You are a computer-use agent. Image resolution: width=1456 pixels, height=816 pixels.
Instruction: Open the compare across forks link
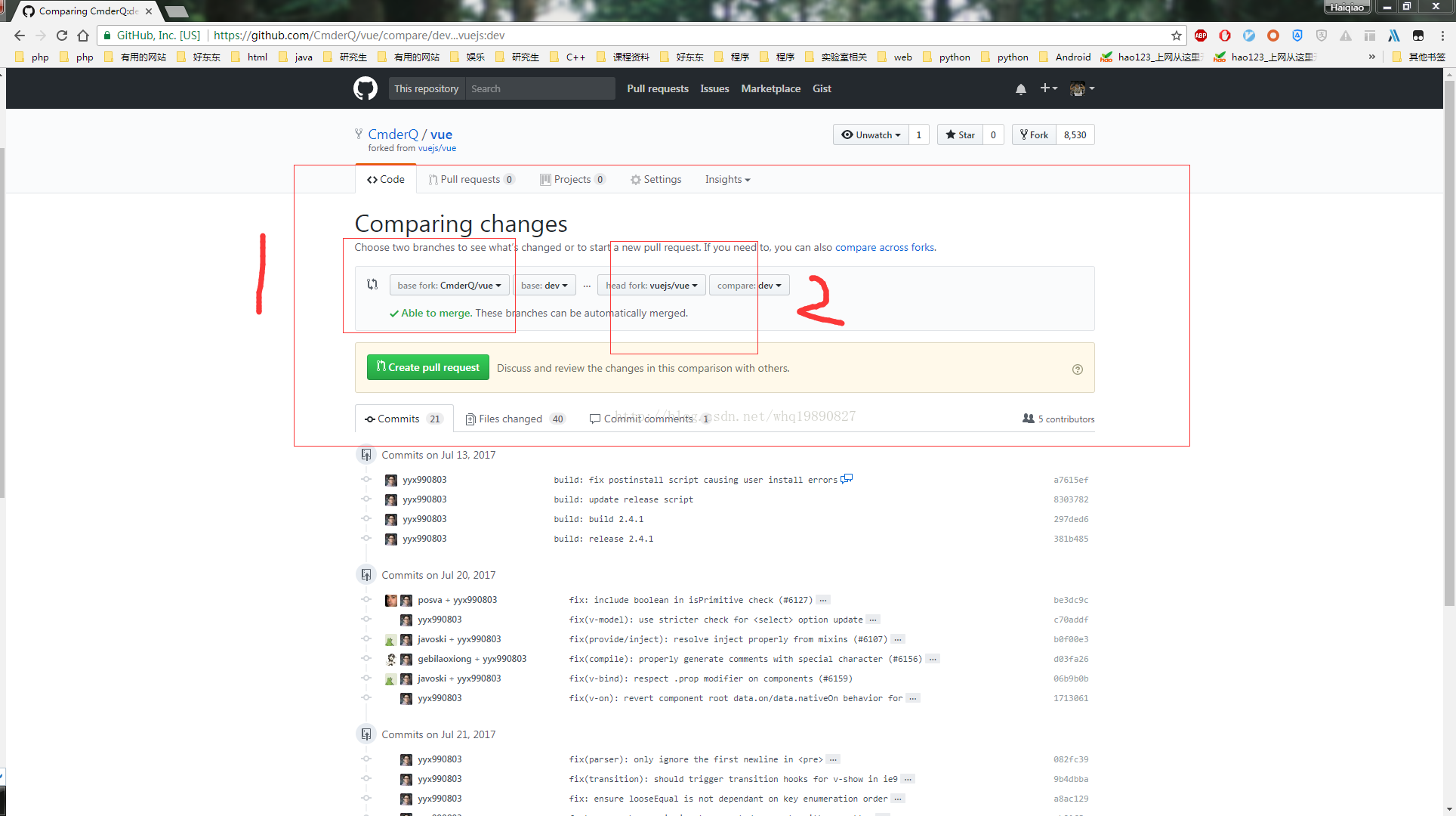point(884,247)
